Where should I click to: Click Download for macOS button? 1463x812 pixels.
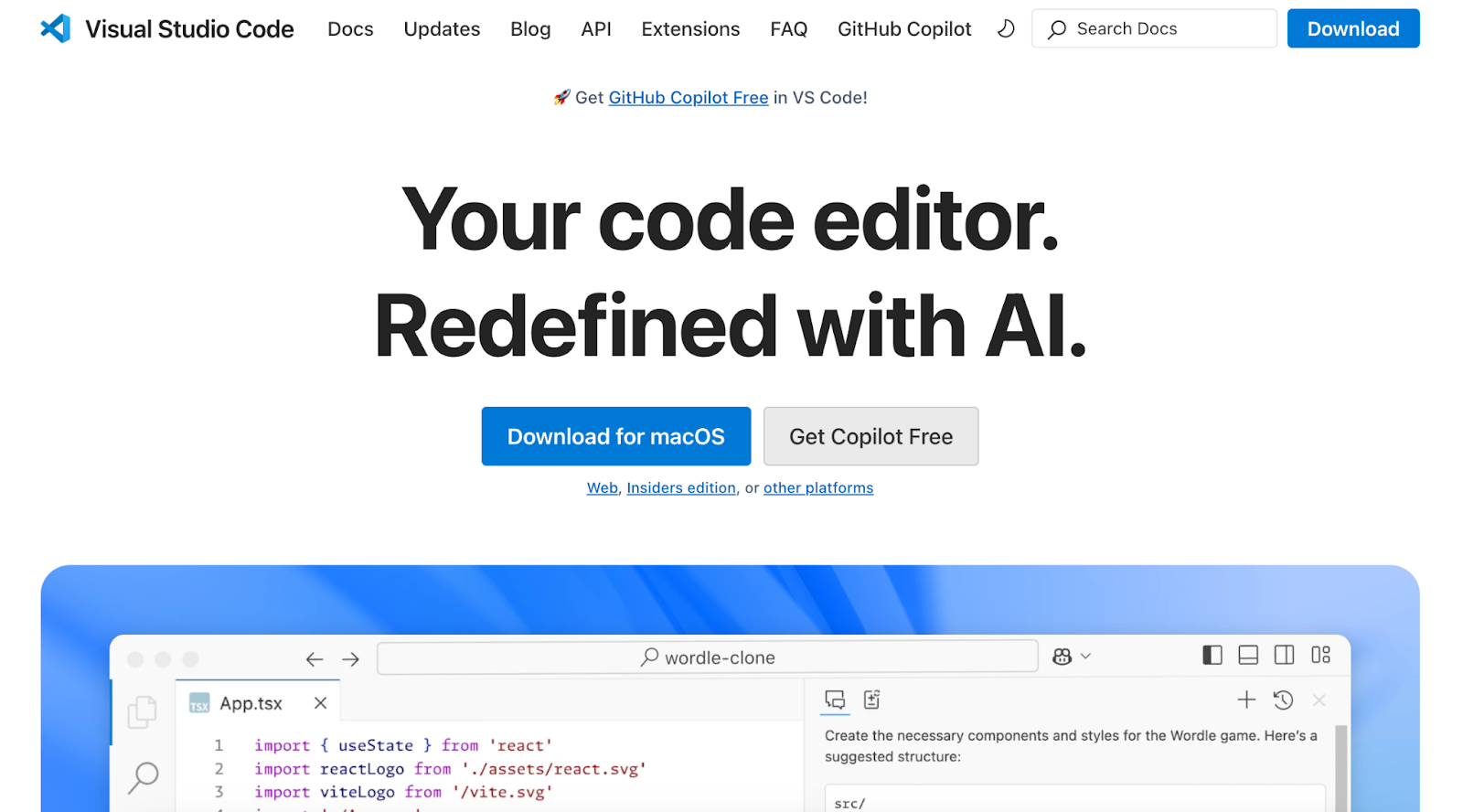click(616, 436)
